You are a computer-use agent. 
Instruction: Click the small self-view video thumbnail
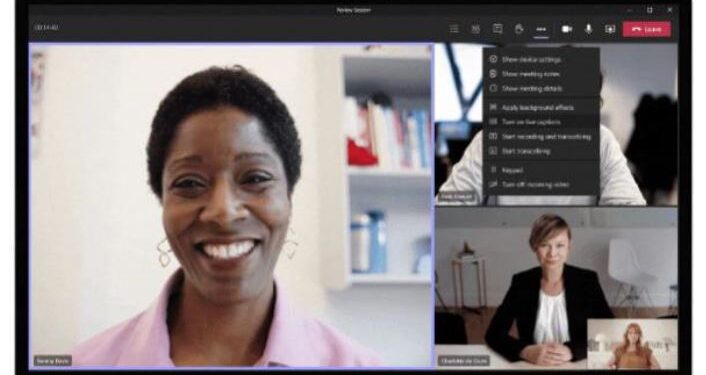(x=632, y=343)
